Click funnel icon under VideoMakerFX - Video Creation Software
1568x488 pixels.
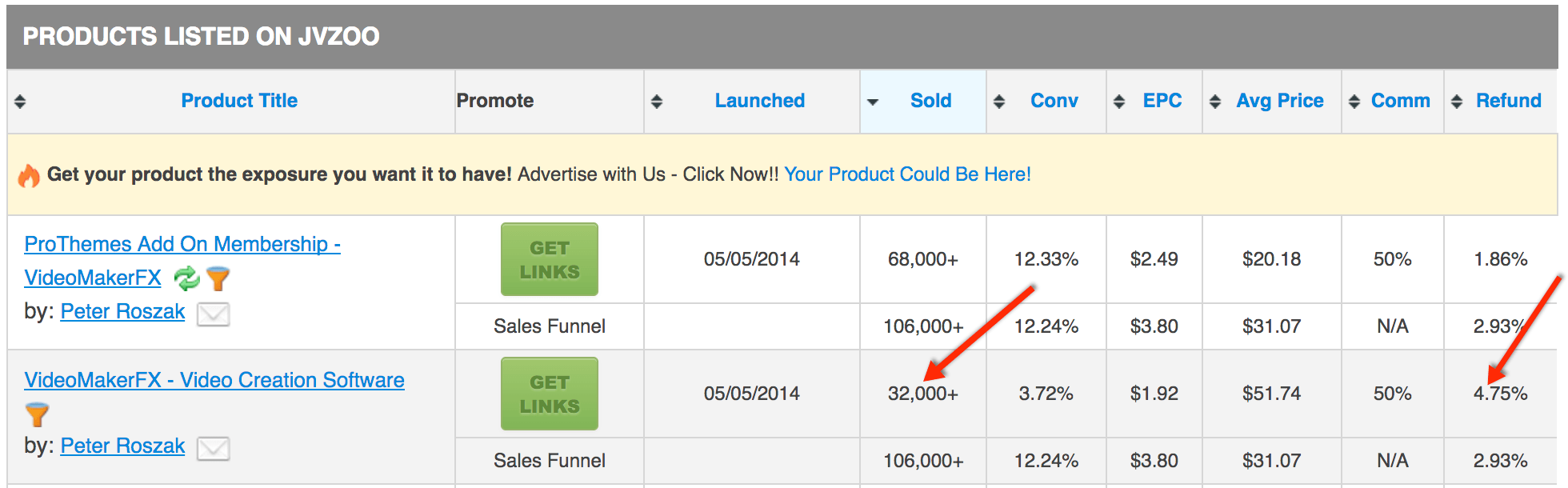[37, 414]
